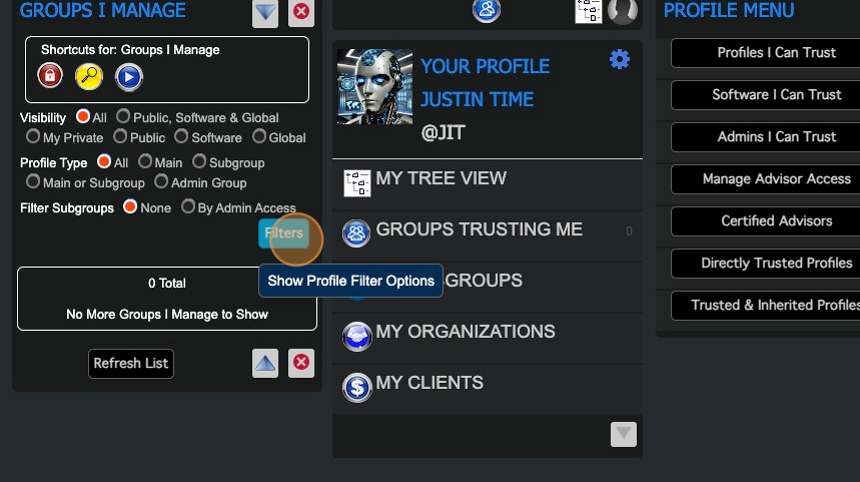Open MY ORGANIZATIONS menu item

(488, 338)
